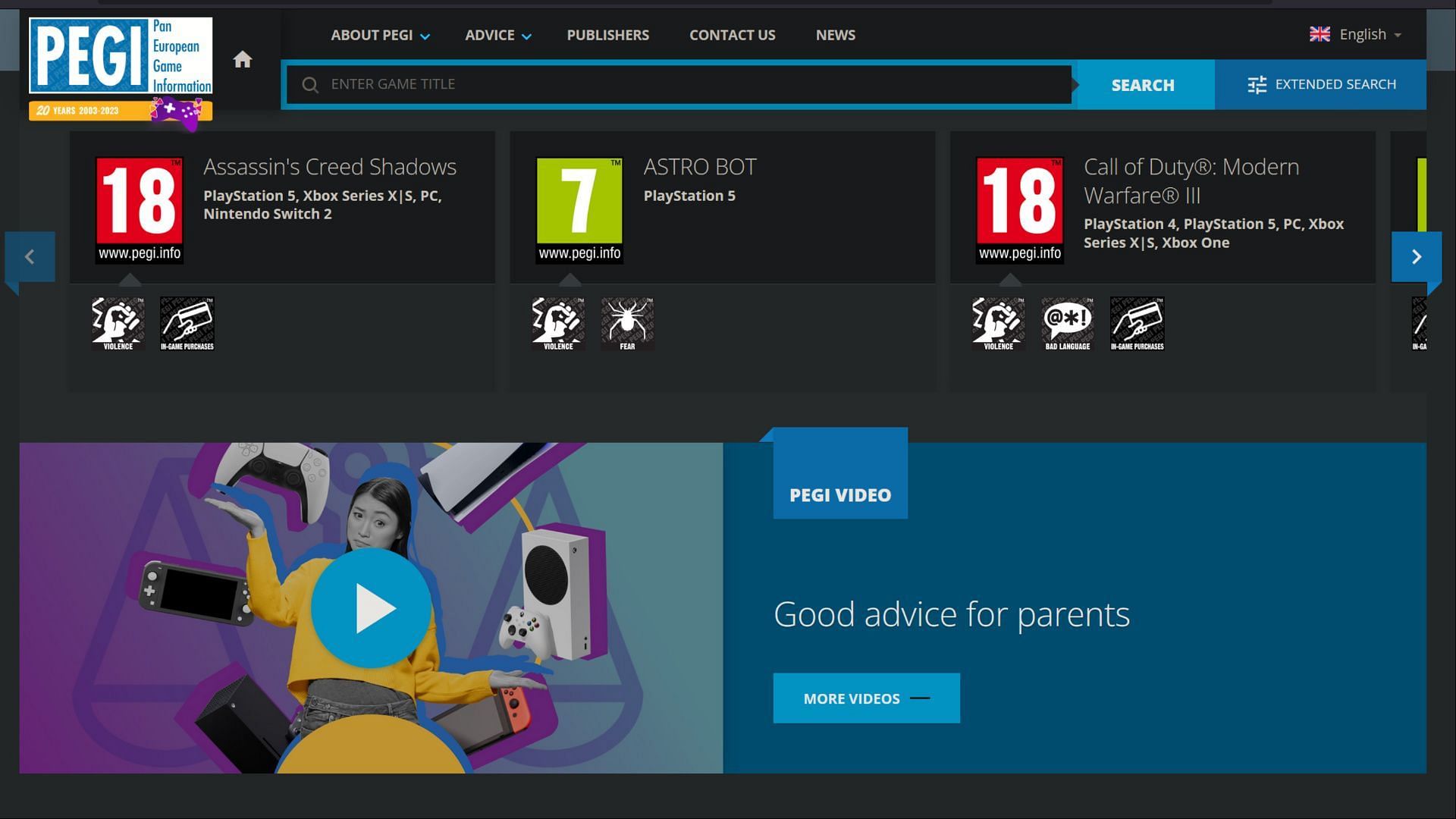Open Extended Search options

1321,84
